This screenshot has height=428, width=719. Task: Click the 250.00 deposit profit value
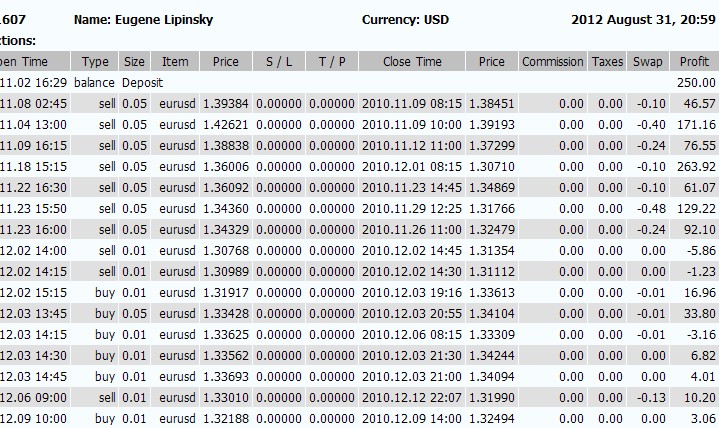point(696,83)
